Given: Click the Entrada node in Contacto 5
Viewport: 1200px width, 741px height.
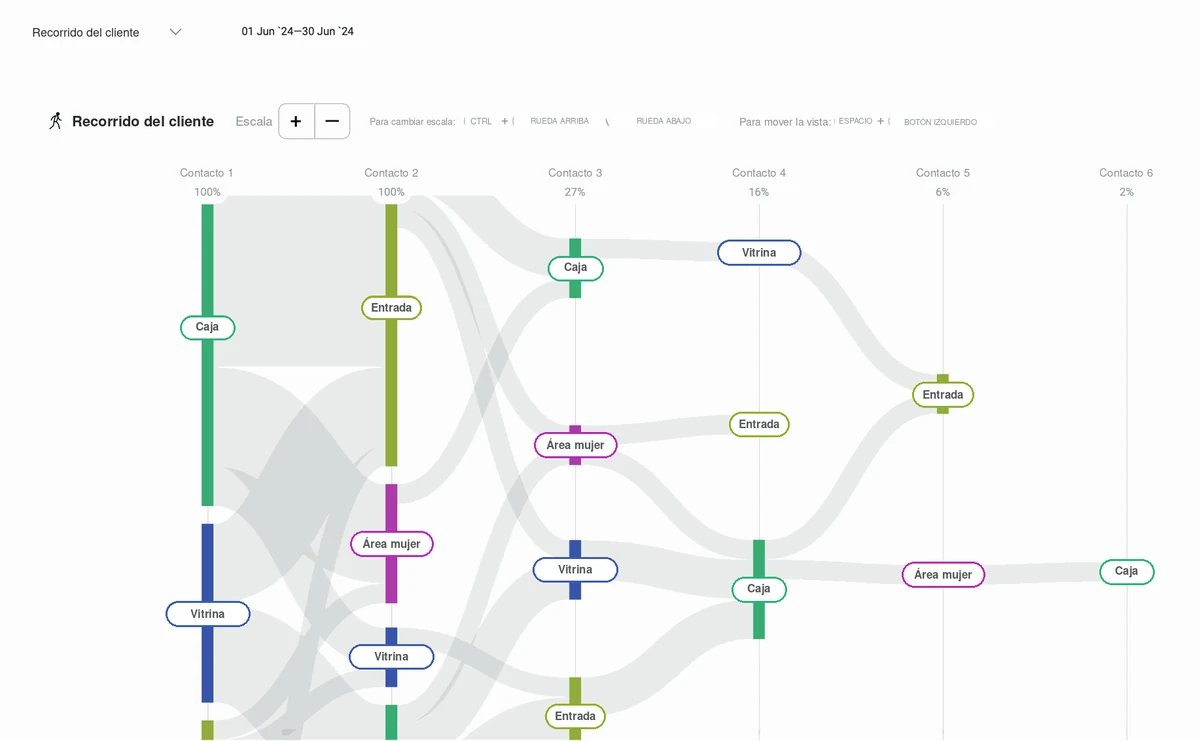Looking at the screenshot, I should click(x=943, y=395).
